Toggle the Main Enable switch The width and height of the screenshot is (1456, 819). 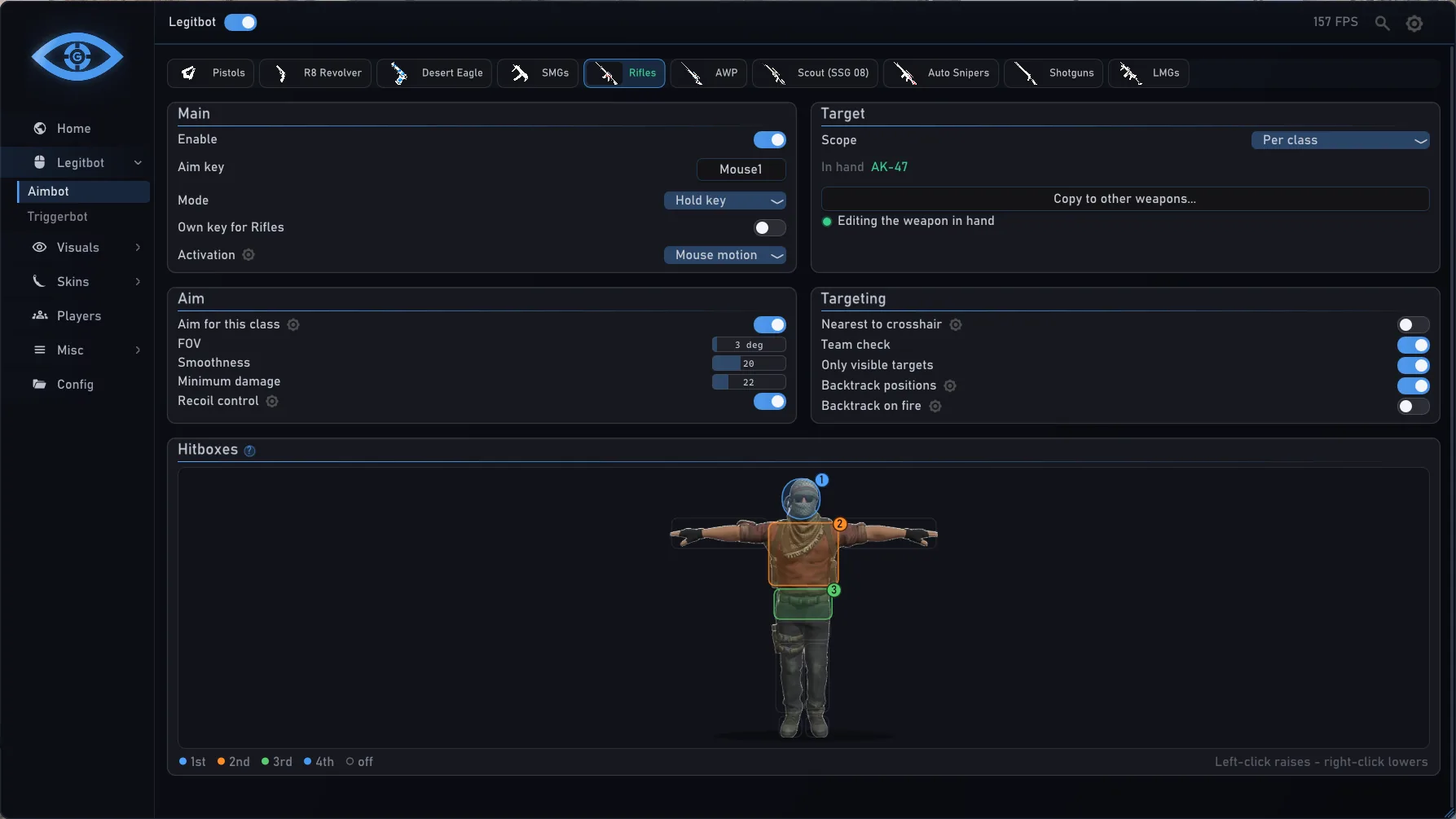pos(769,140)
